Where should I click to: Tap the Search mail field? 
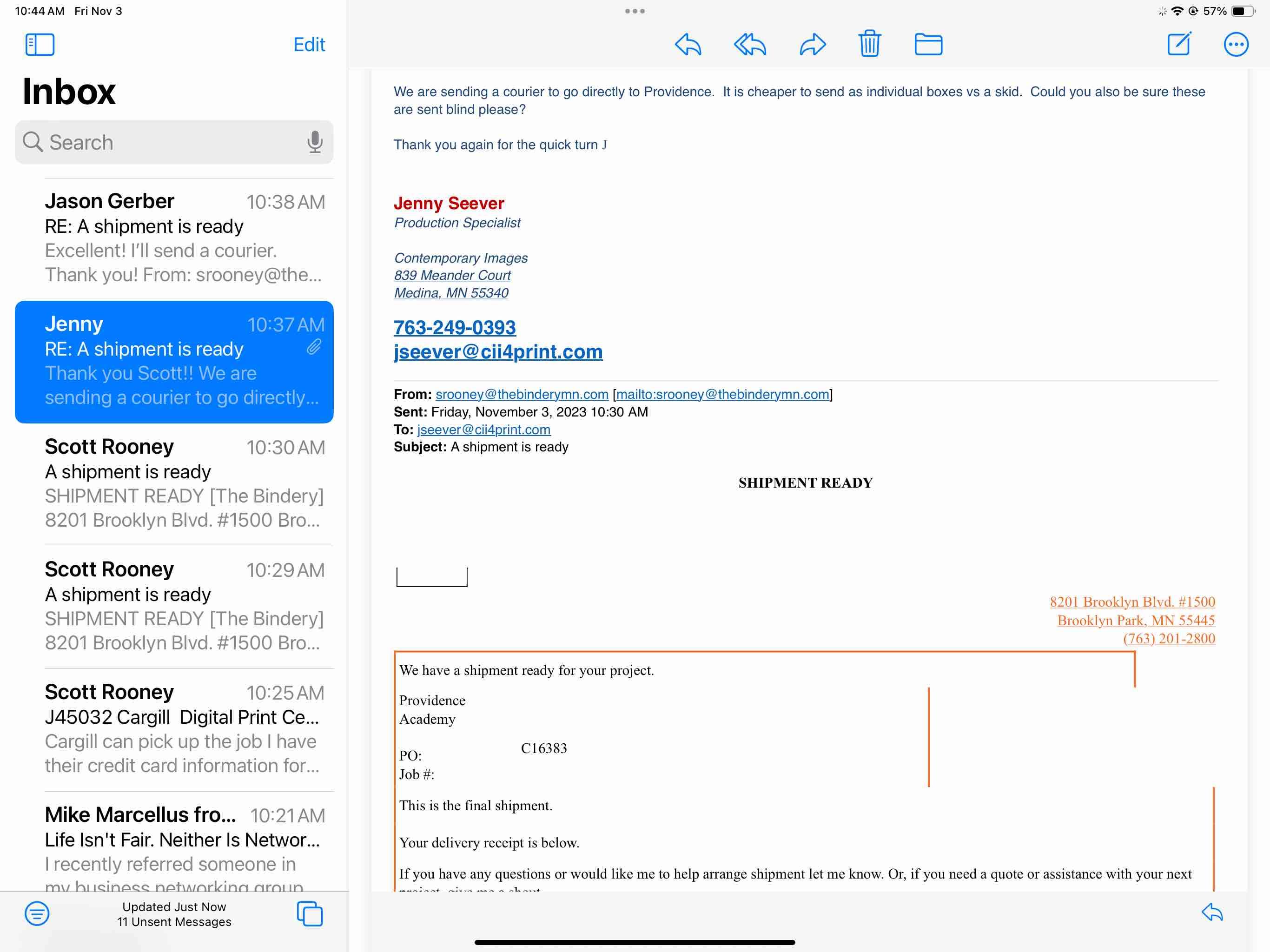[x=166, y=142]
